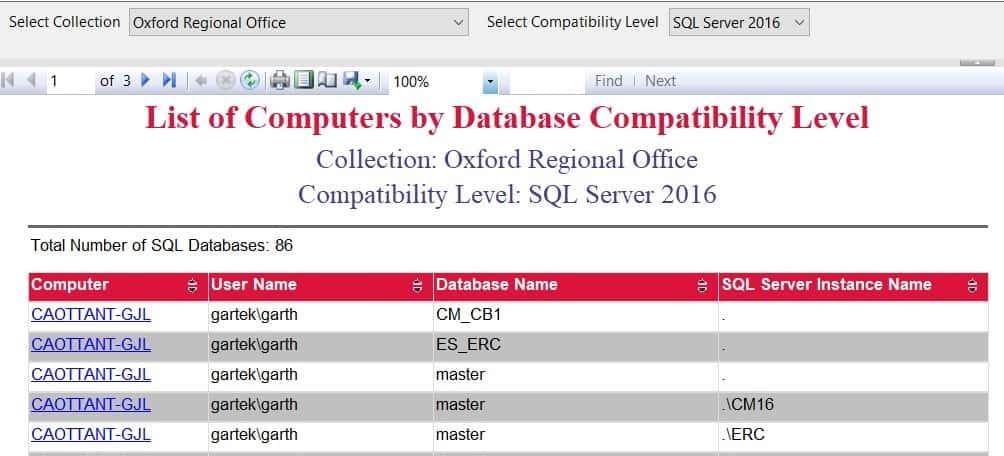Open CAOTTANT-GJL link in .\CM16 row

point(91,405)
